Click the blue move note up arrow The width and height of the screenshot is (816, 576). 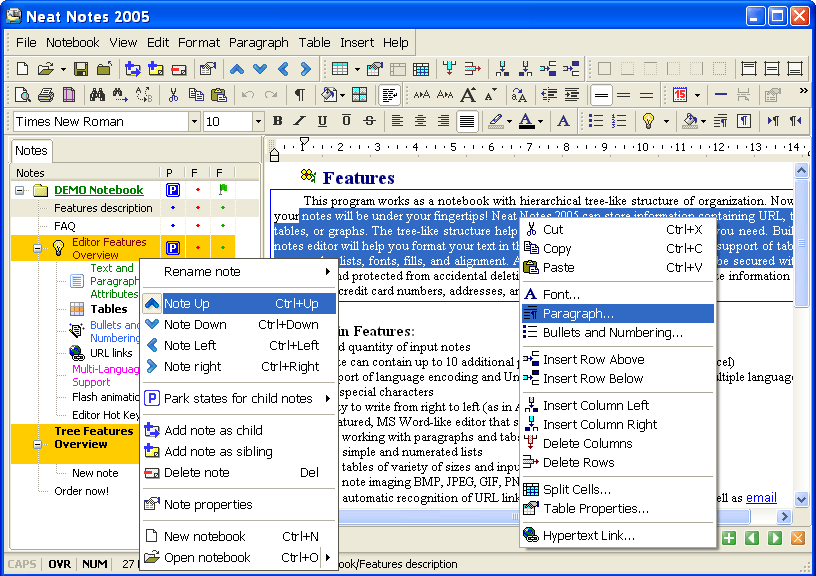point(237,69)
